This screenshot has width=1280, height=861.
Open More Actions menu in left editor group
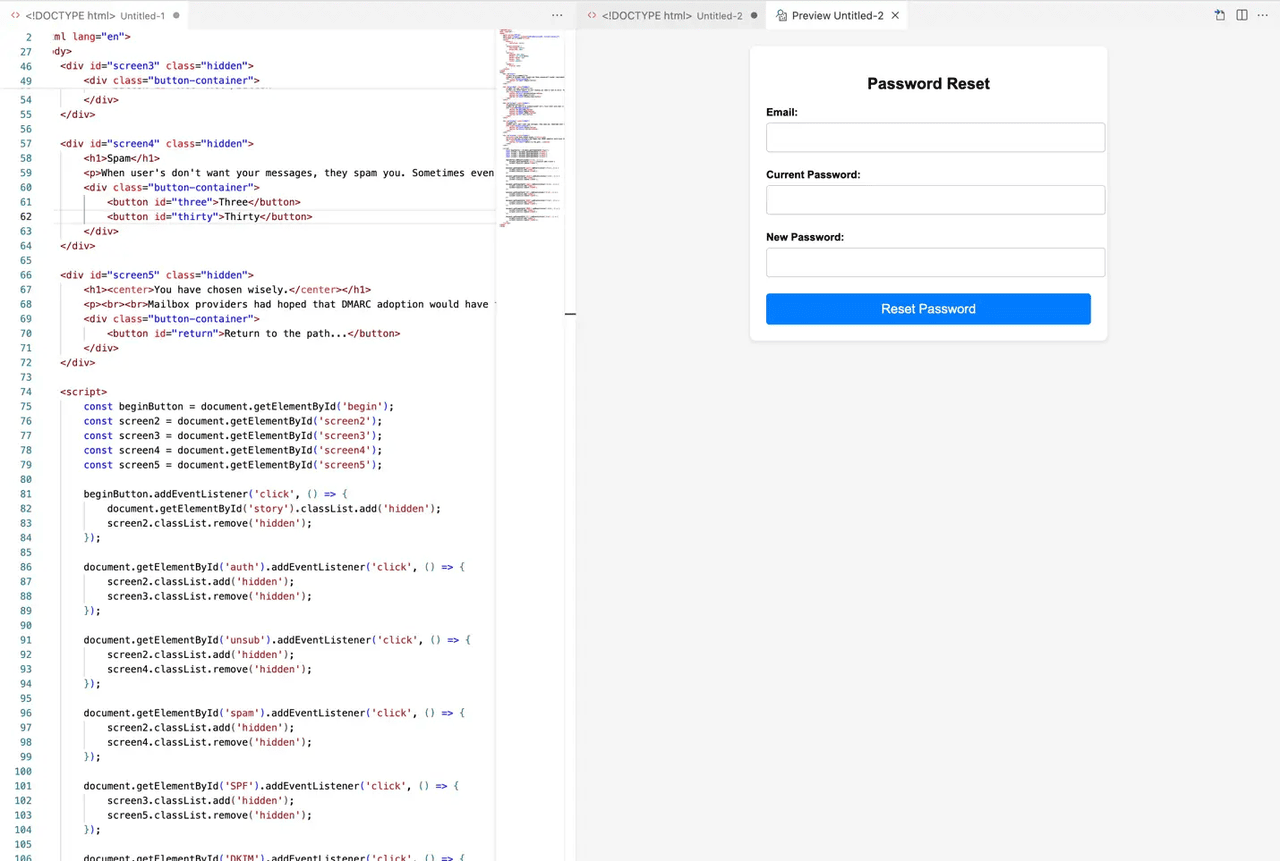click(557, 15)
